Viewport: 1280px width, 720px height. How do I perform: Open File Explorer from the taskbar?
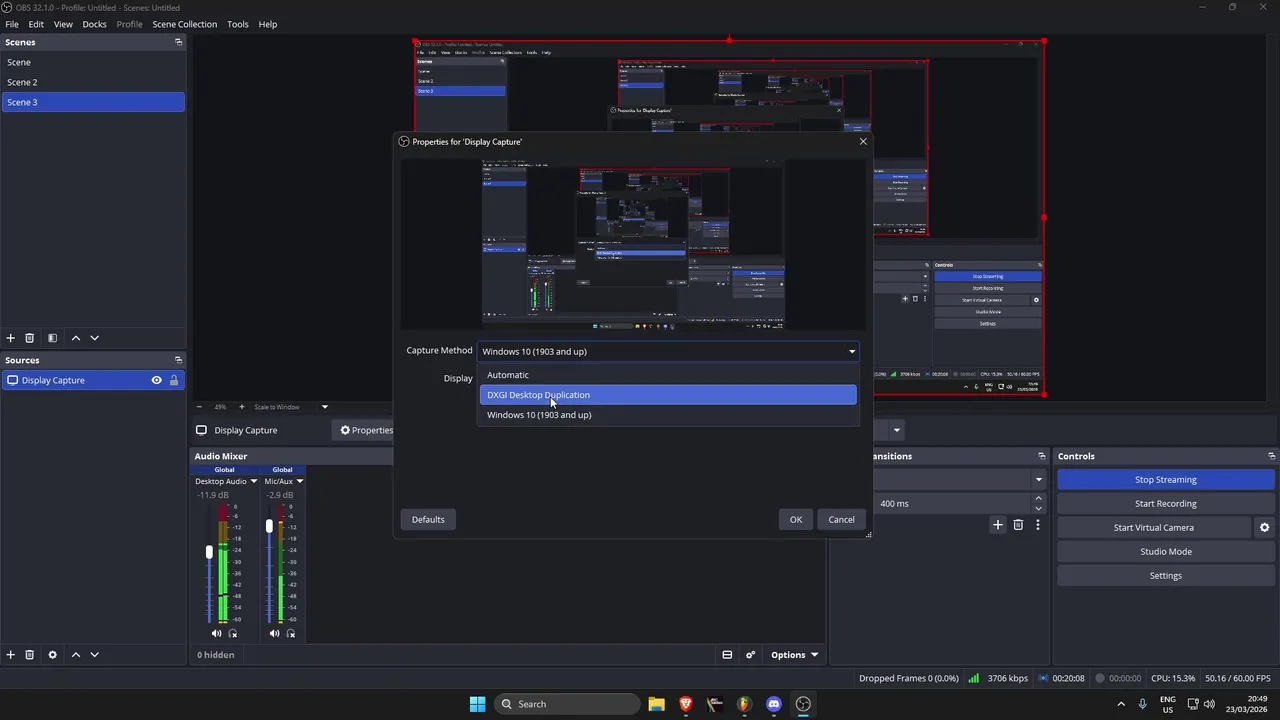click(656, 704)
